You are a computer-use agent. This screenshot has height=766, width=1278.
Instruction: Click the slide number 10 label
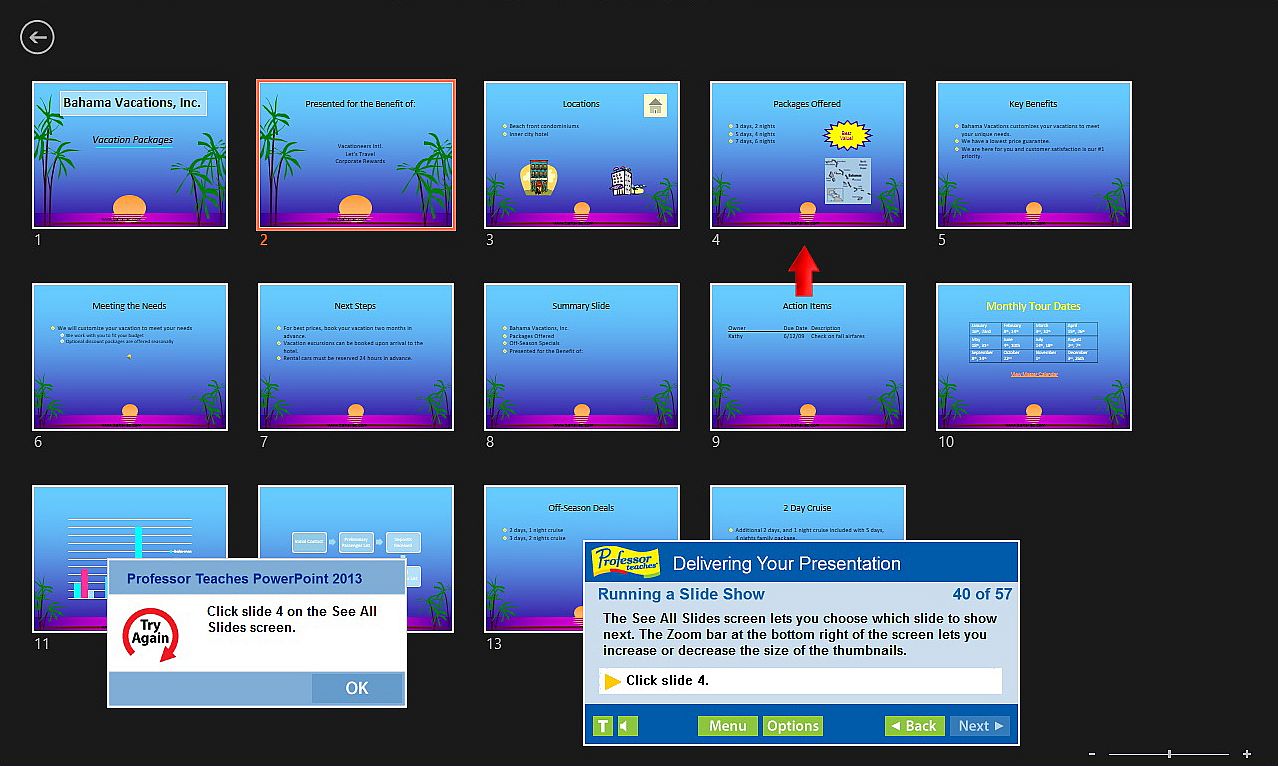(x=946, y=442)
